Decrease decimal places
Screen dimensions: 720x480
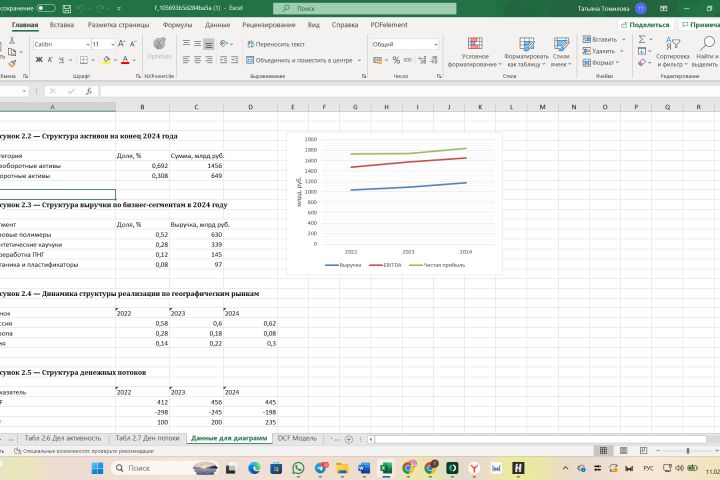pyautogui.click(x=434, y=60)
